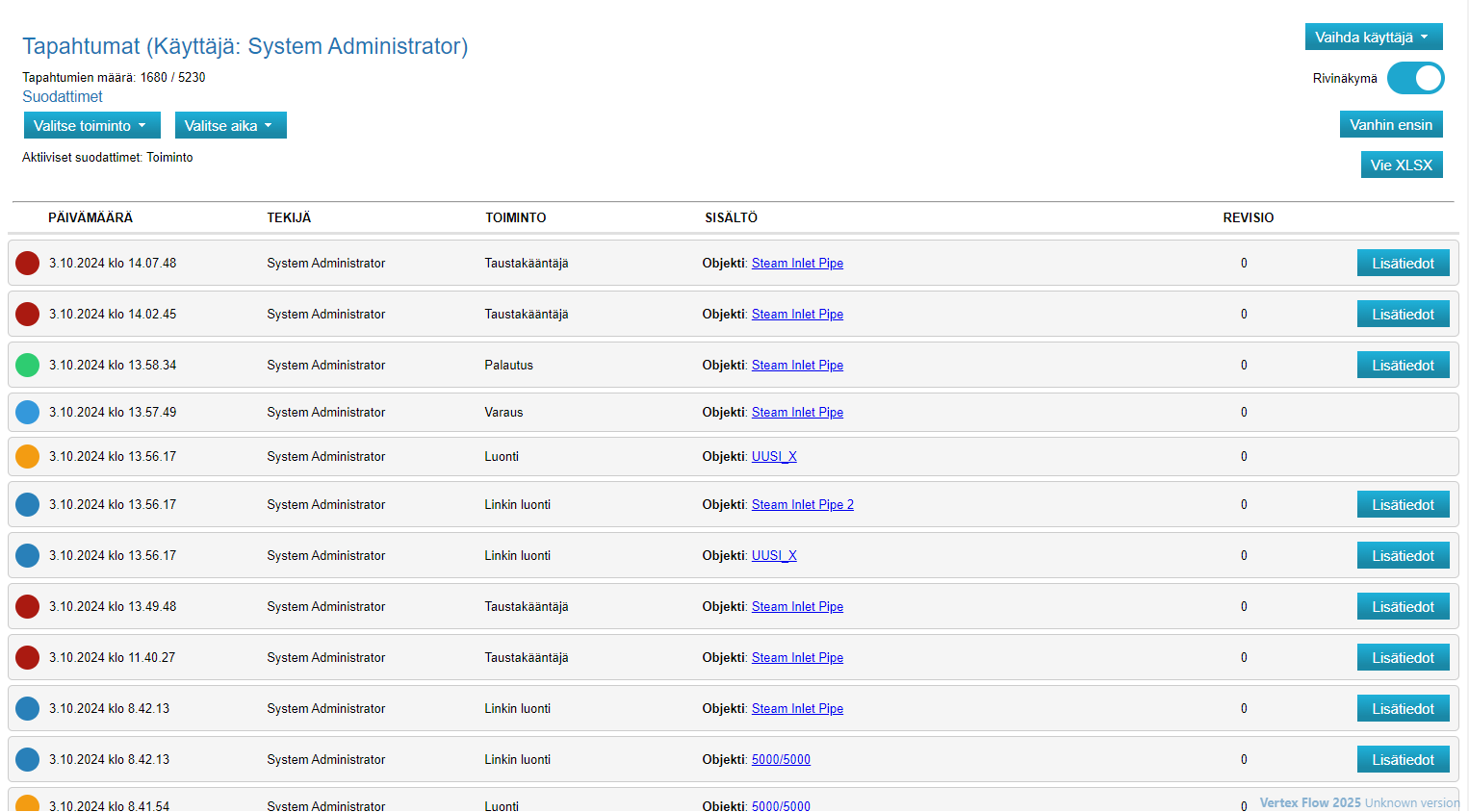Image resolution: width=1469 pixels, height=812 pixels.
Task: Toggle the Rivinäkymä switch
Action: pos(1415,78)
